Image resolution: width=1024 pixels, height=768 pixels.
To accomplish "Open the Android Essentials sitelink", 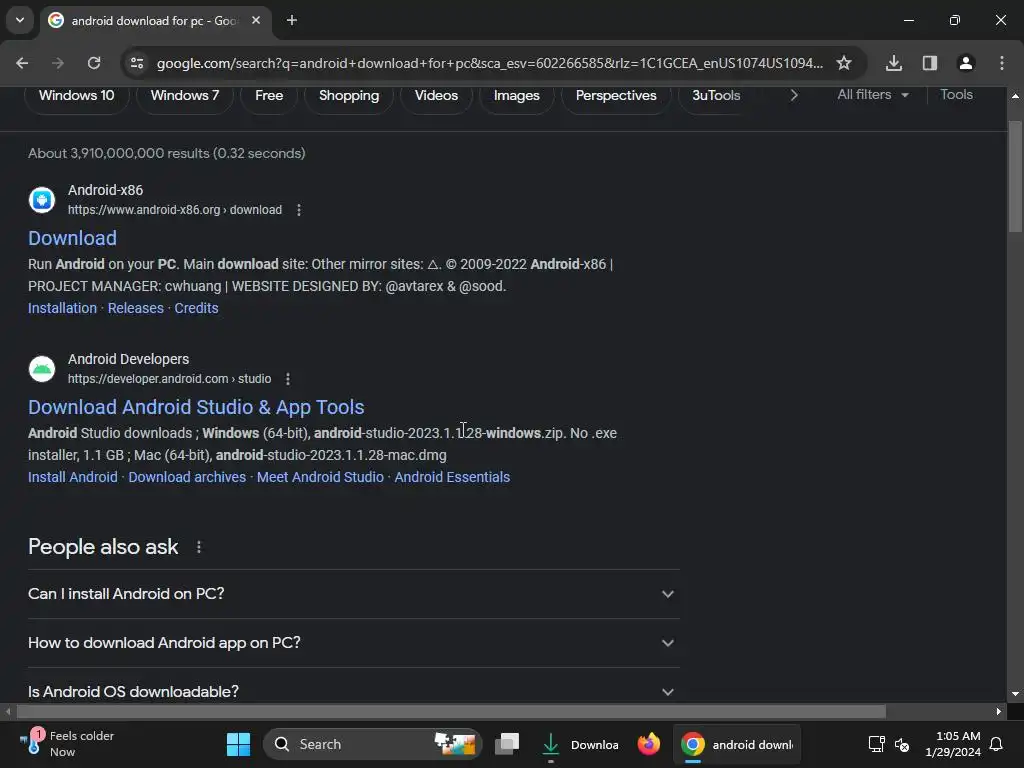I will point(452,477).
